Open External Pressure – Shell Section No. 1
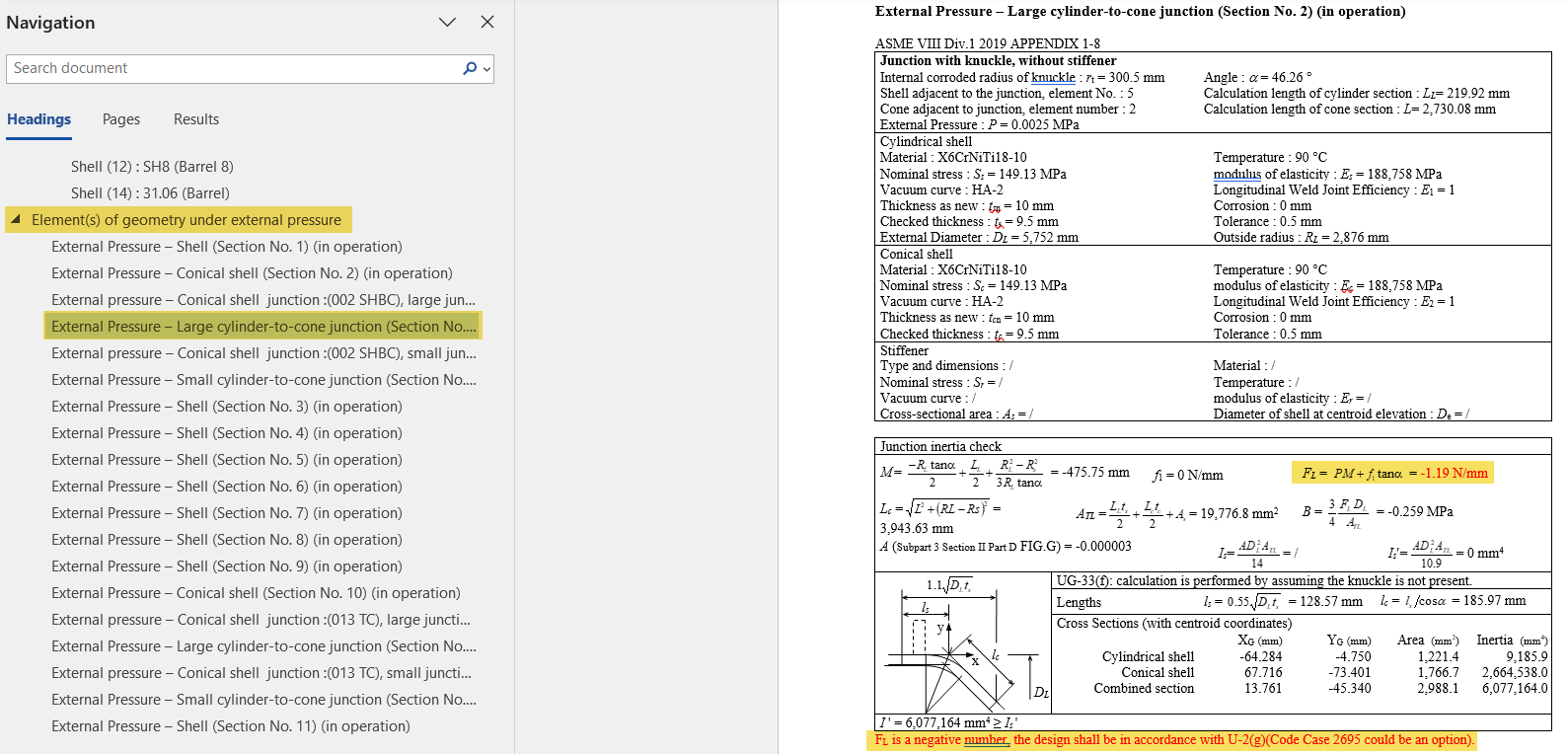1568x754 pixels. (227, 247)
